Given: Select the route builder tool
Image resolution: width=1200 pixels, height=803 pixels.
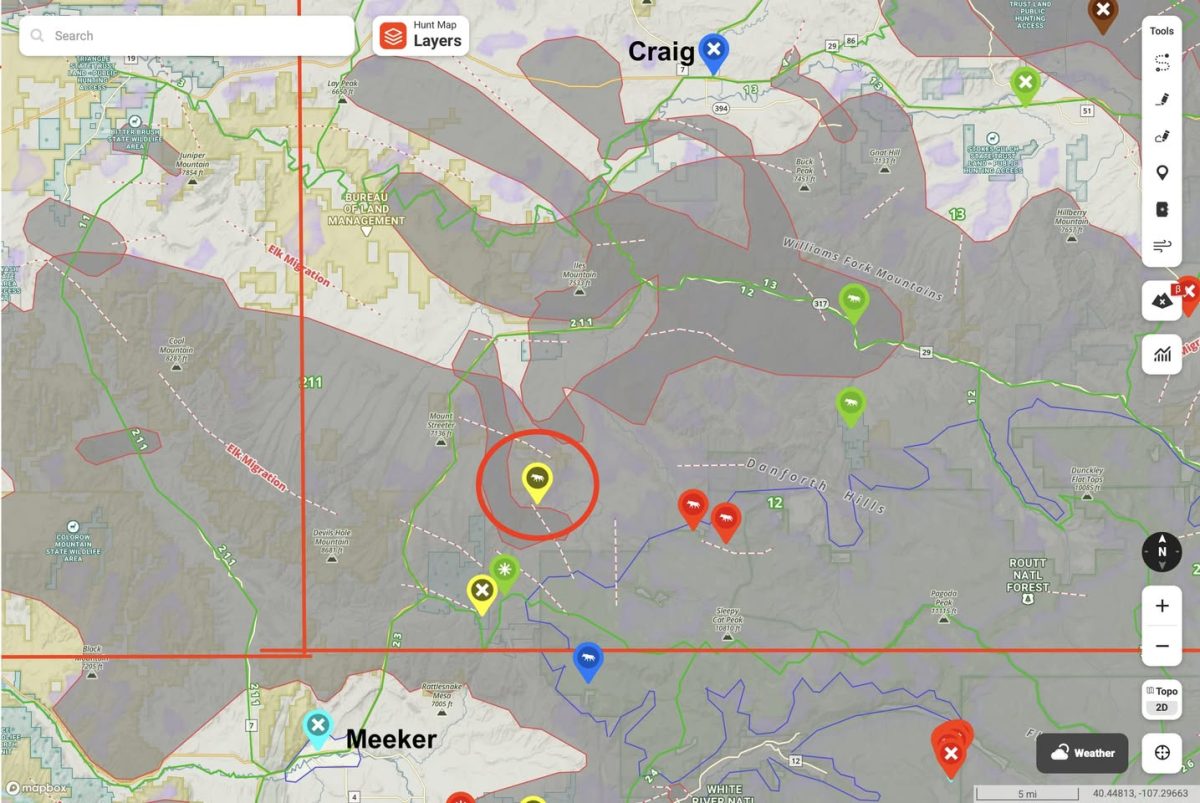Looking at the screenshot, I should (x=1161, y=63).
